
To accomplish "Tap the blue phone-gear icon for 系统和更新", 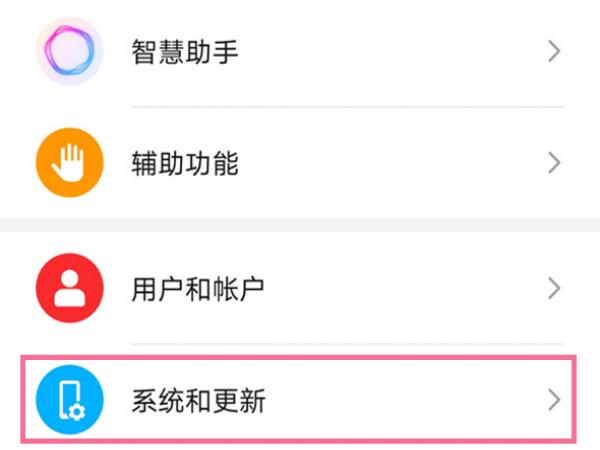I will click(69, 400).
